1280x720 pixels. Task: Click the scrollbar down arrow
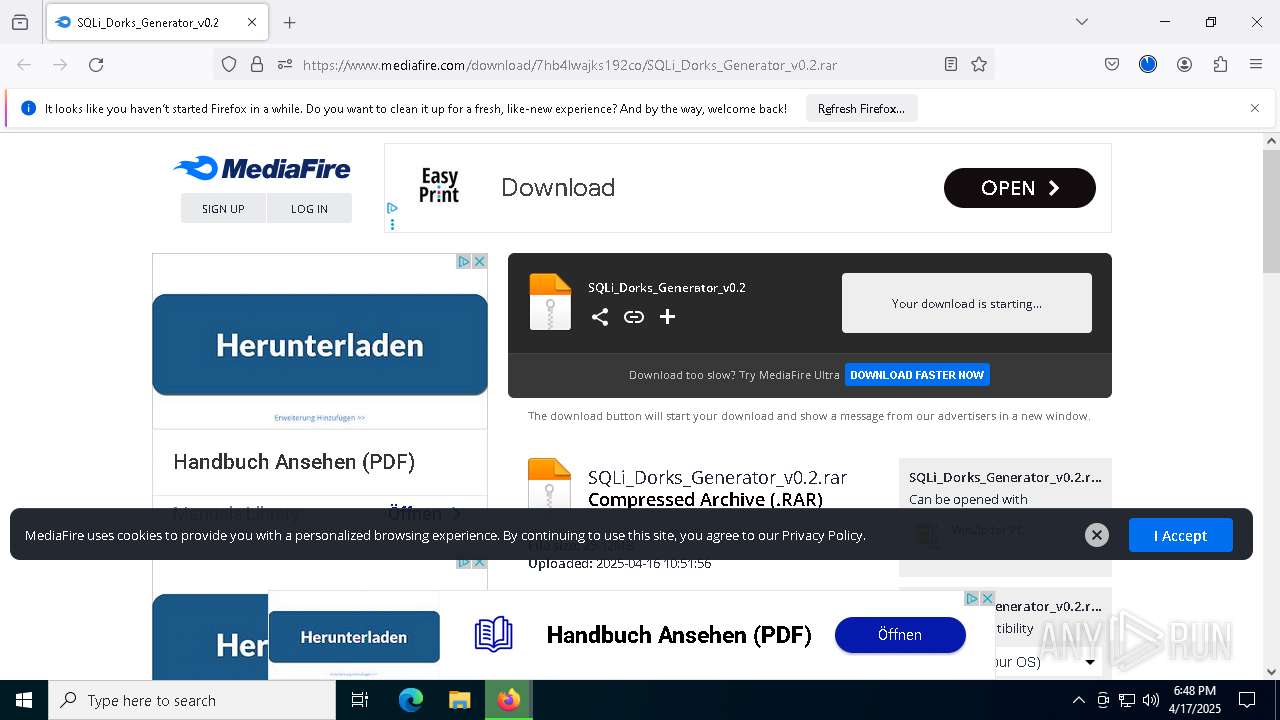[1271, 672]
